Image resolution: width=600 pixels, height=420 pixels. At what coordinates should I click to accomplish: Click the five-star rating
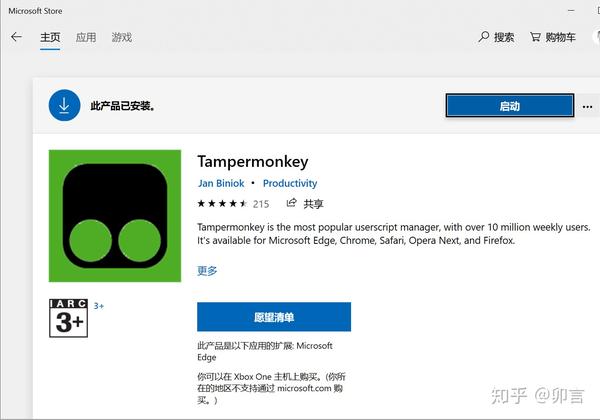click(x=222, y=203)
